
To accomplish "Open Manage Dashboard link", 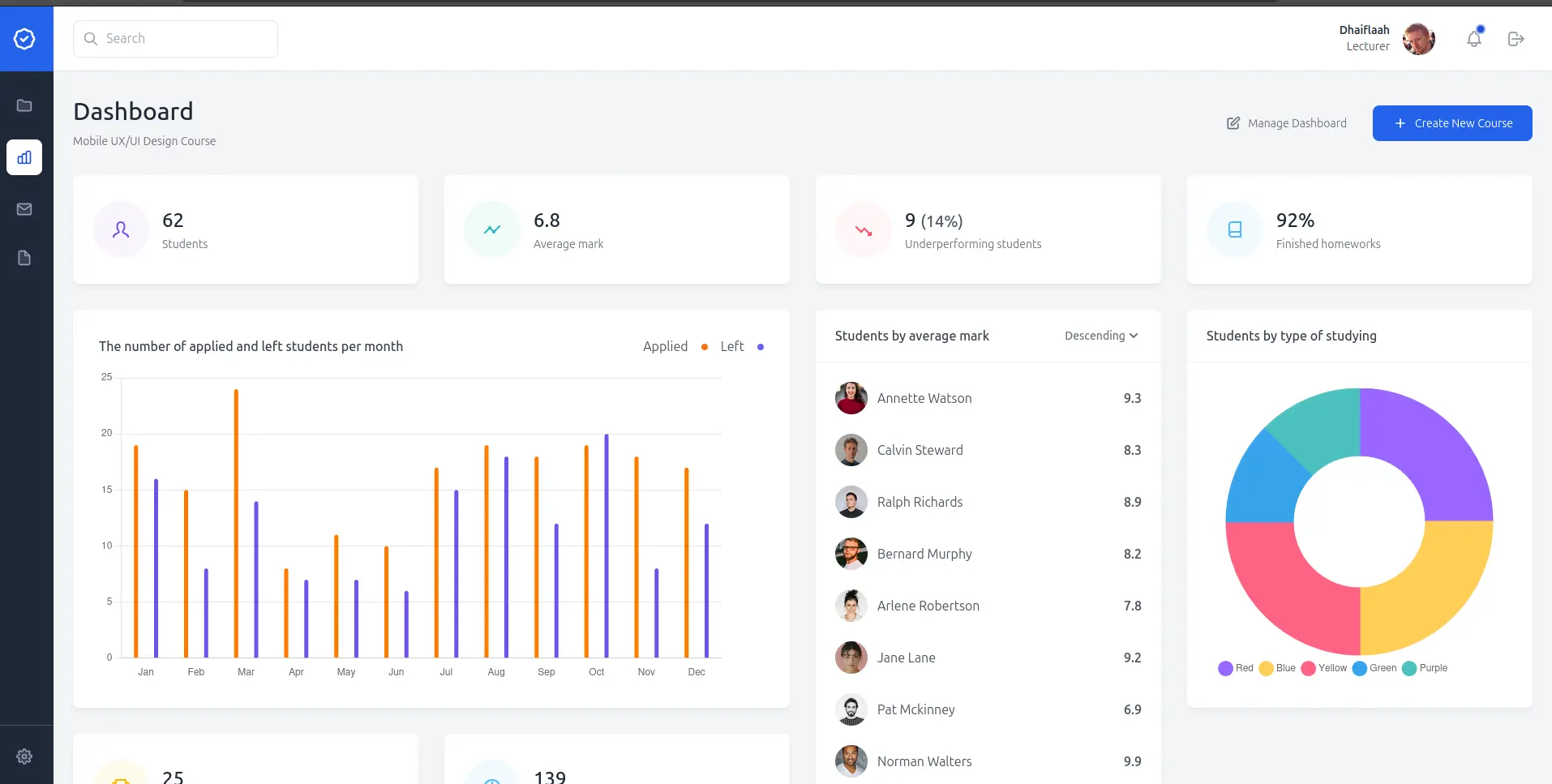I will [x=1286, y=123].
